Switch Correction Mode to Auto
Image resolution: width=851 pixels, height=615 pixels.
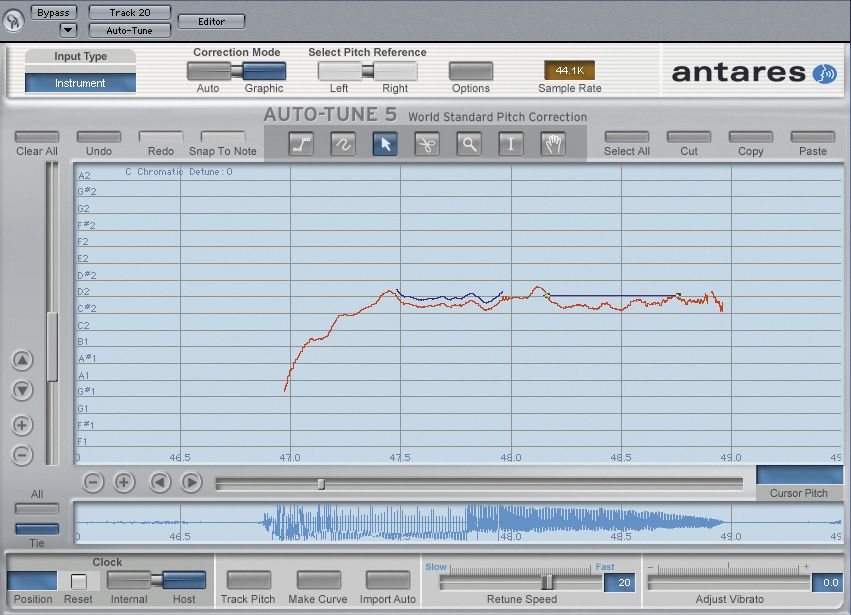(x=209, y=71)
